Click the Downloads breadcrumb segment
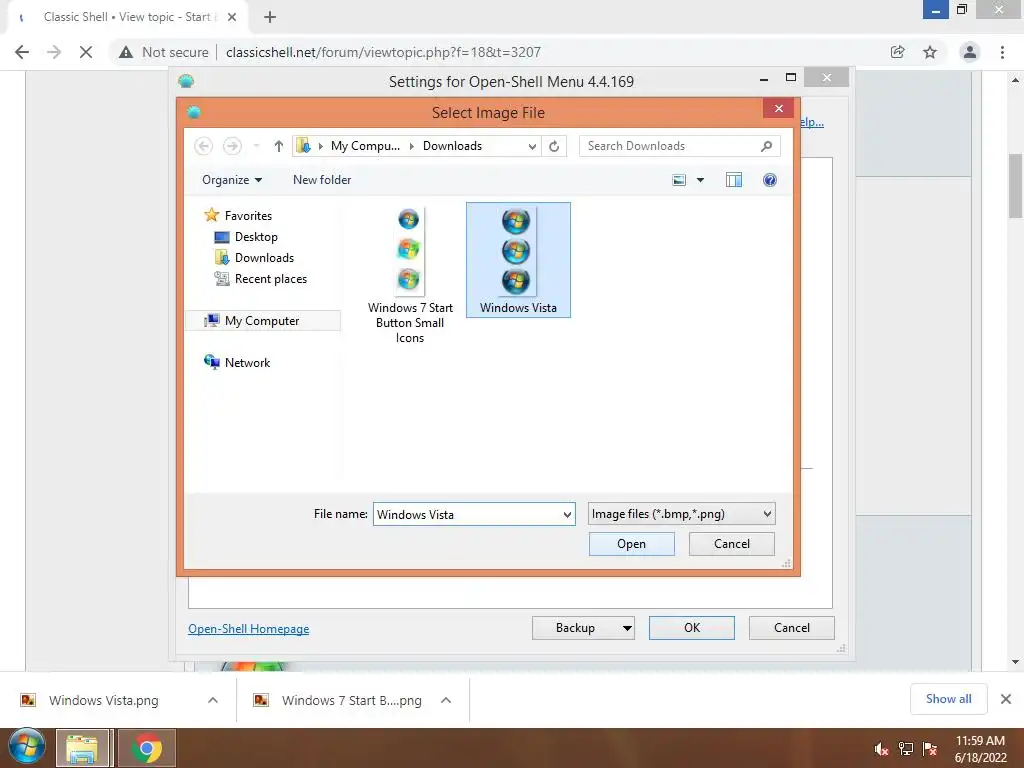 452,146
